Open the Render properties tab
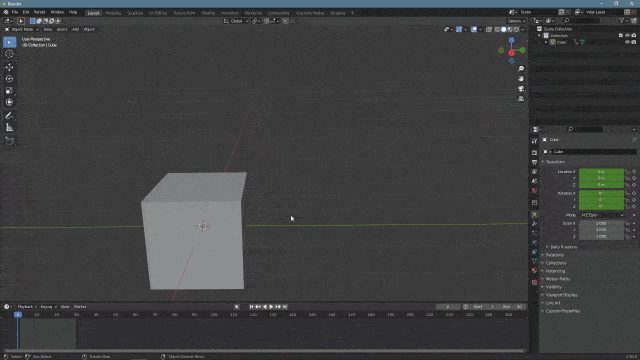The width and height of the screenshot is (640, 360). click(x=534, y=153)
